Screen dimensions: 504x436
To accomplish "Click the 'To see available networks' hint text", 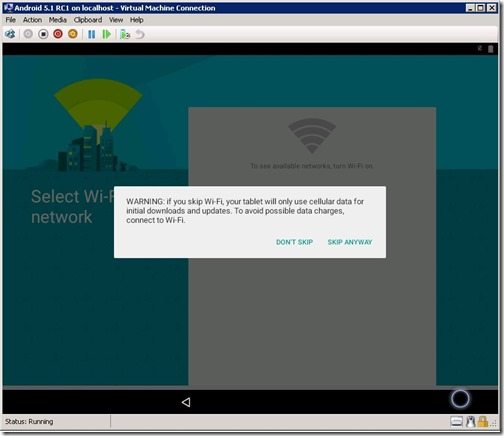I will pos(312,166).
